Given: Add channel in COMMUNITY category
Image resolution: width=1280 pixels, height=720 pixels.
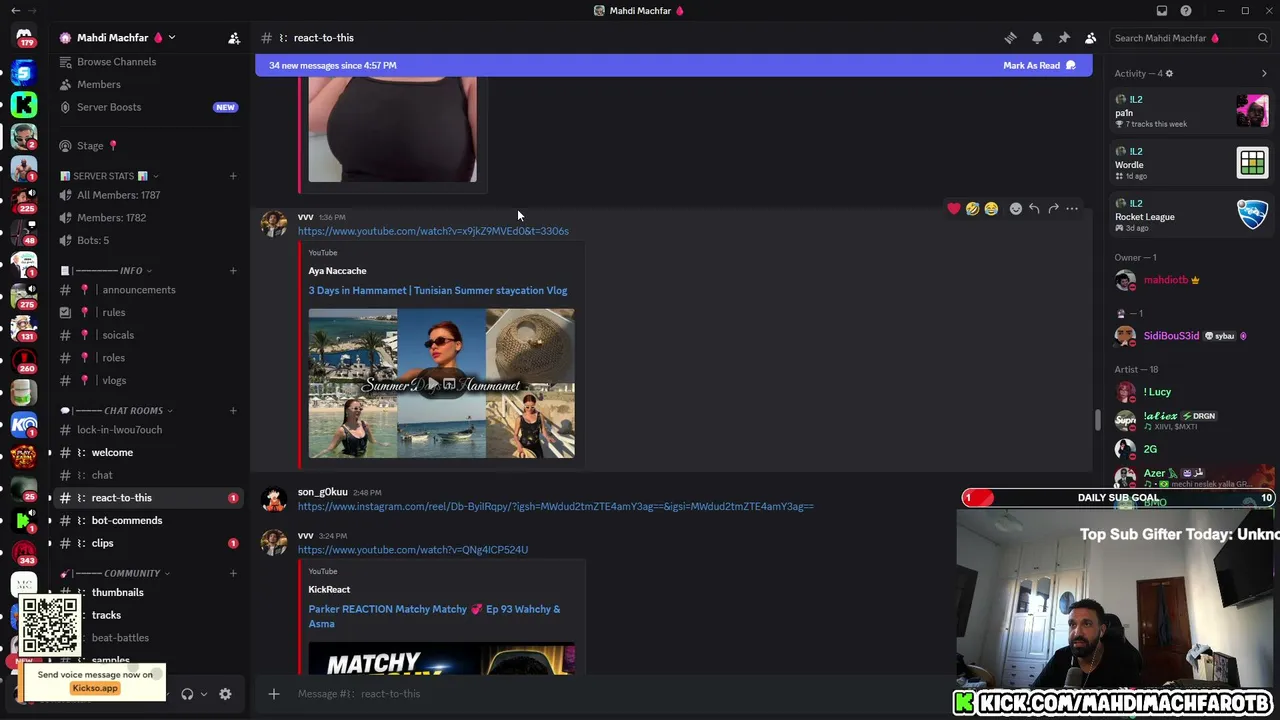Looking at the screenshot, I should [233, 573].
